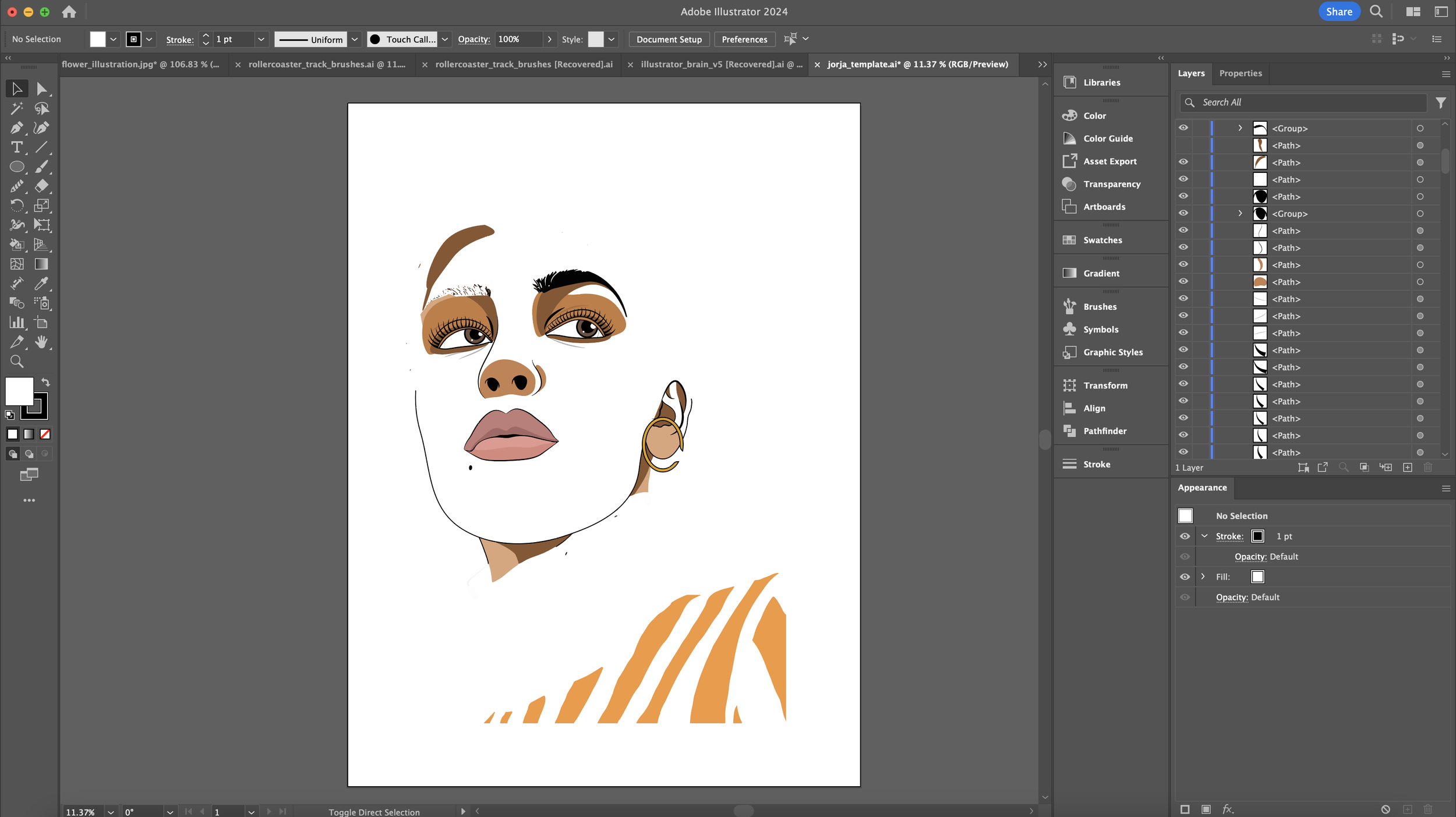
Task: Select the Magic Wand tool
Action: 16,108
